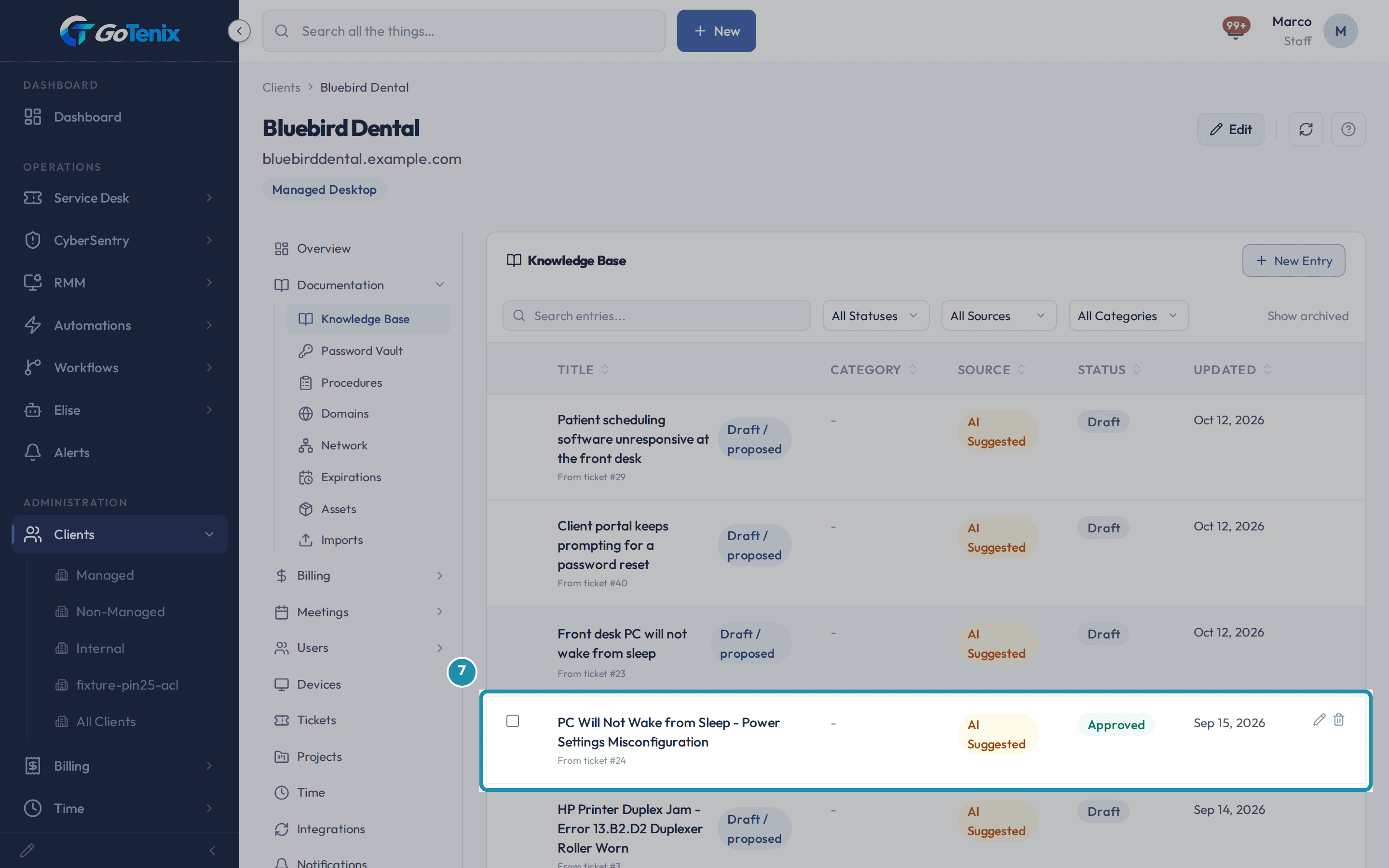1389x868 pixels.
Task: Click the New button in the top bar
Action: point(716,31)
